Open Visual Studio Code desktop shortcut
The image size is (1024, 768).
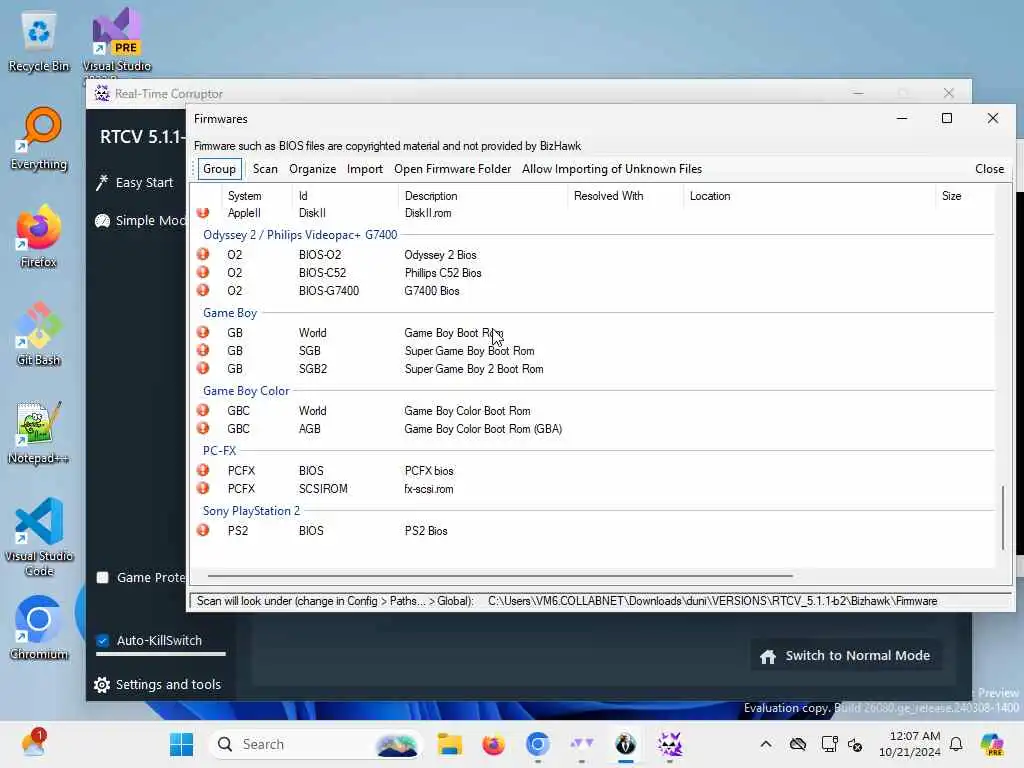(39, 537)
